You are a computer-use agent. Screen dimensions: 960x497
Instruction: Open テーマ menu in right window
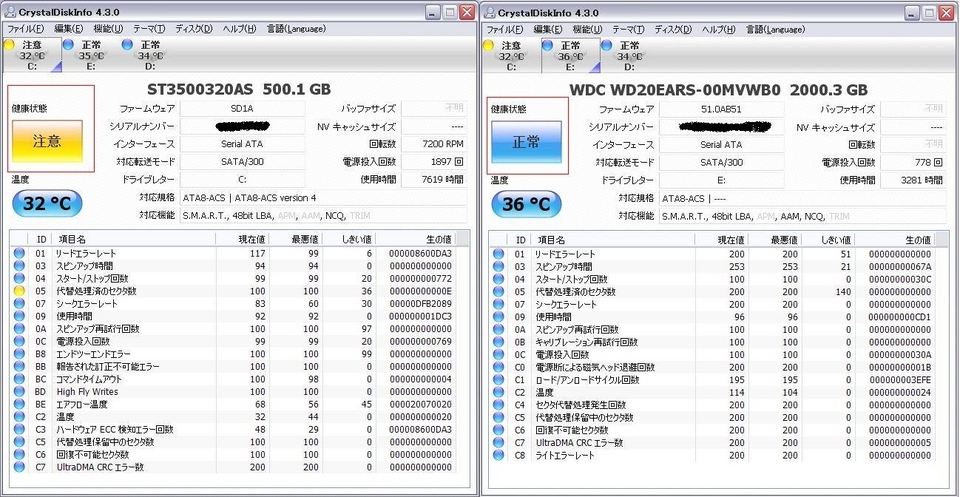pyautogui.click(x=628, y=29)
